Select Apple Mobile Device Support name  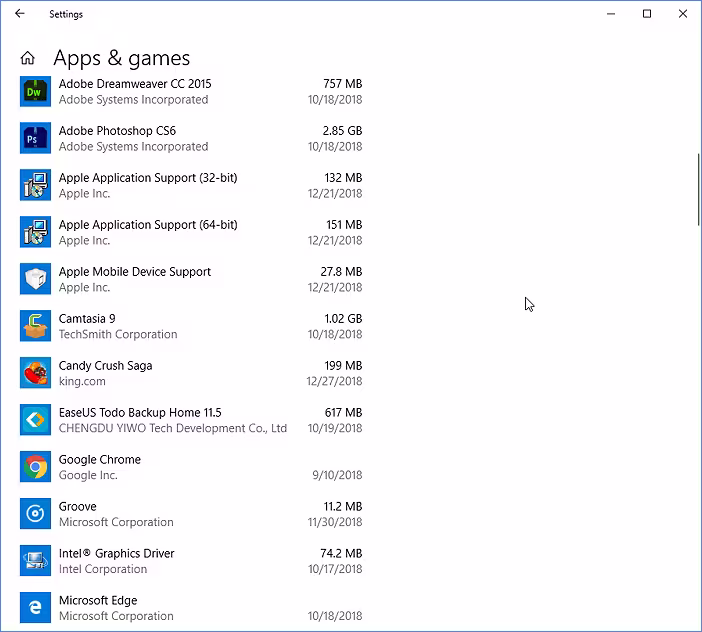click(135, 272)
